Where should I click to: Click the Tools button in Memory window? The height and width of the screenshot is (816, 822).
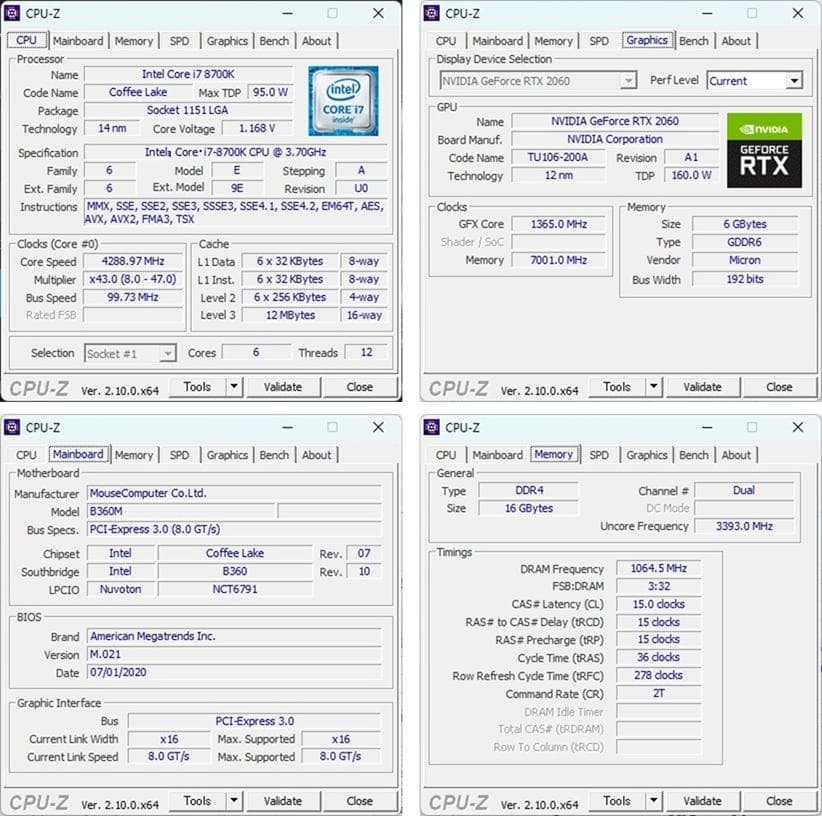click(618, 801)
